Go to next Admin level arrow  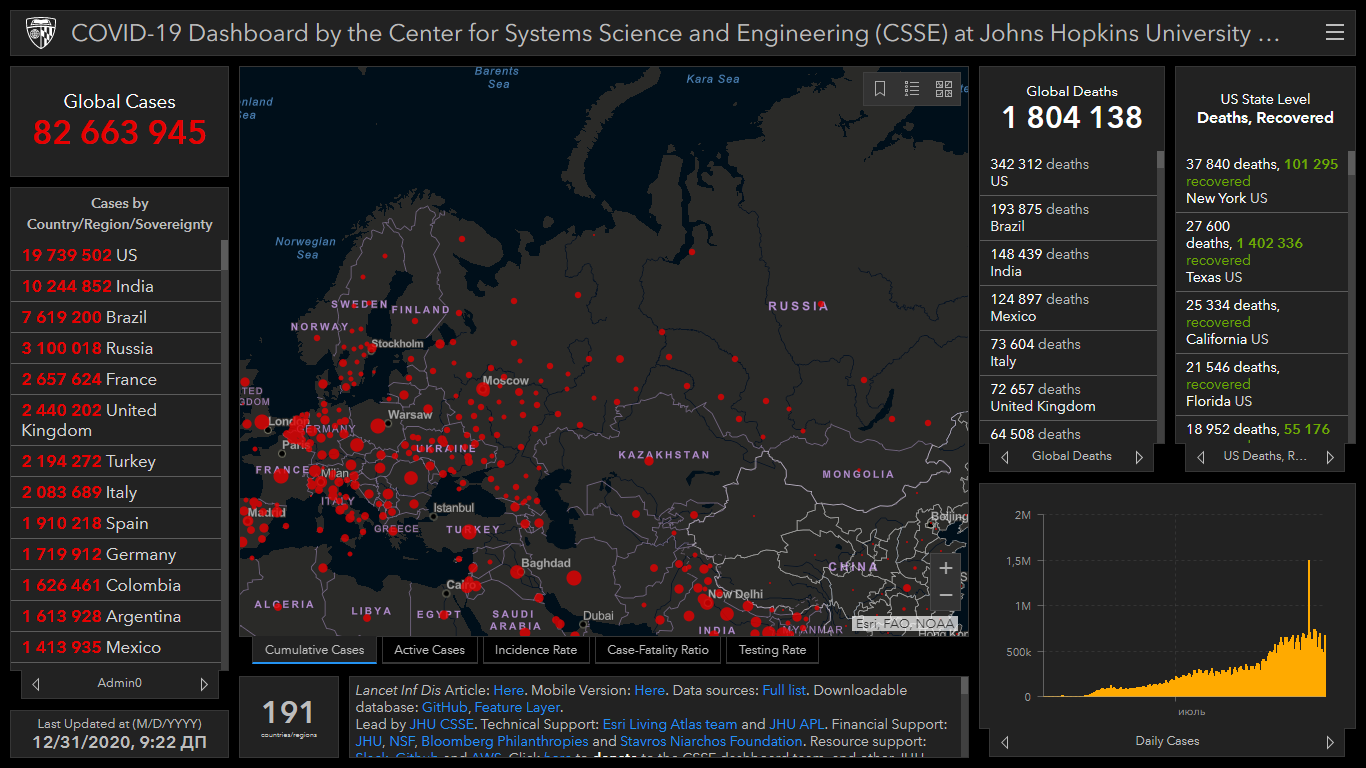coord(204,684)
